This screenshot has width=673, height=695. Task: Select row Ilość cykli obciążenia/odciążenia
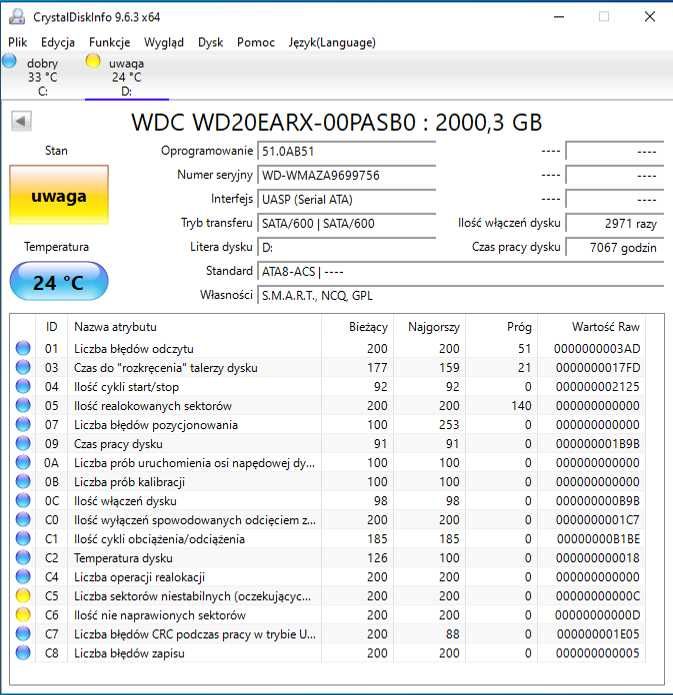pos(328,539)
